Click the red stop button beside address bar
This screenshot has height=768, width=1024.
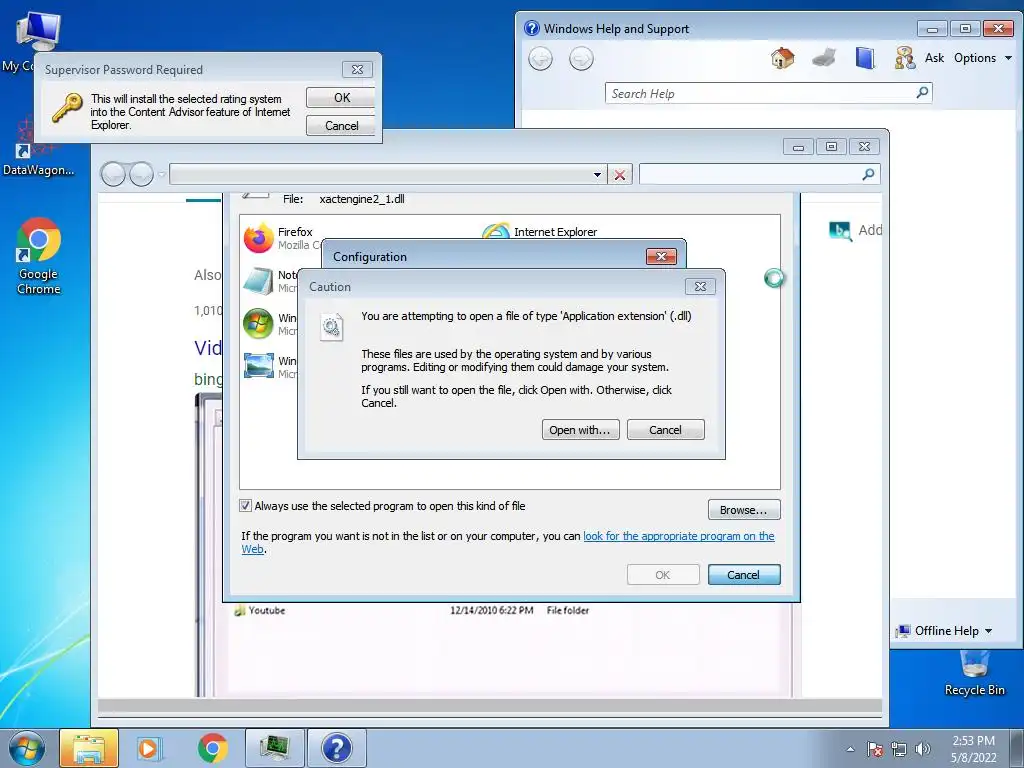click(x=620, y=174)
